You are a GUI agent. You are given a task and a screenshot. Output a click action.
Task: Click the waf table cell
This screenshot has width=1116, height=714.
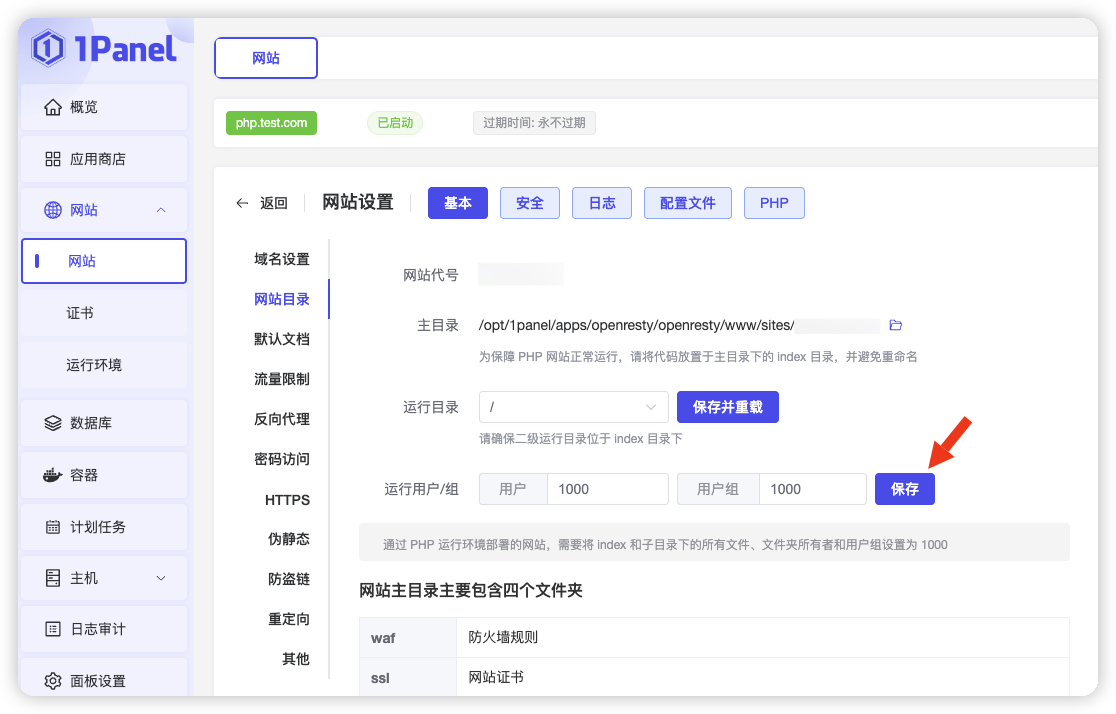coord(408,638)
